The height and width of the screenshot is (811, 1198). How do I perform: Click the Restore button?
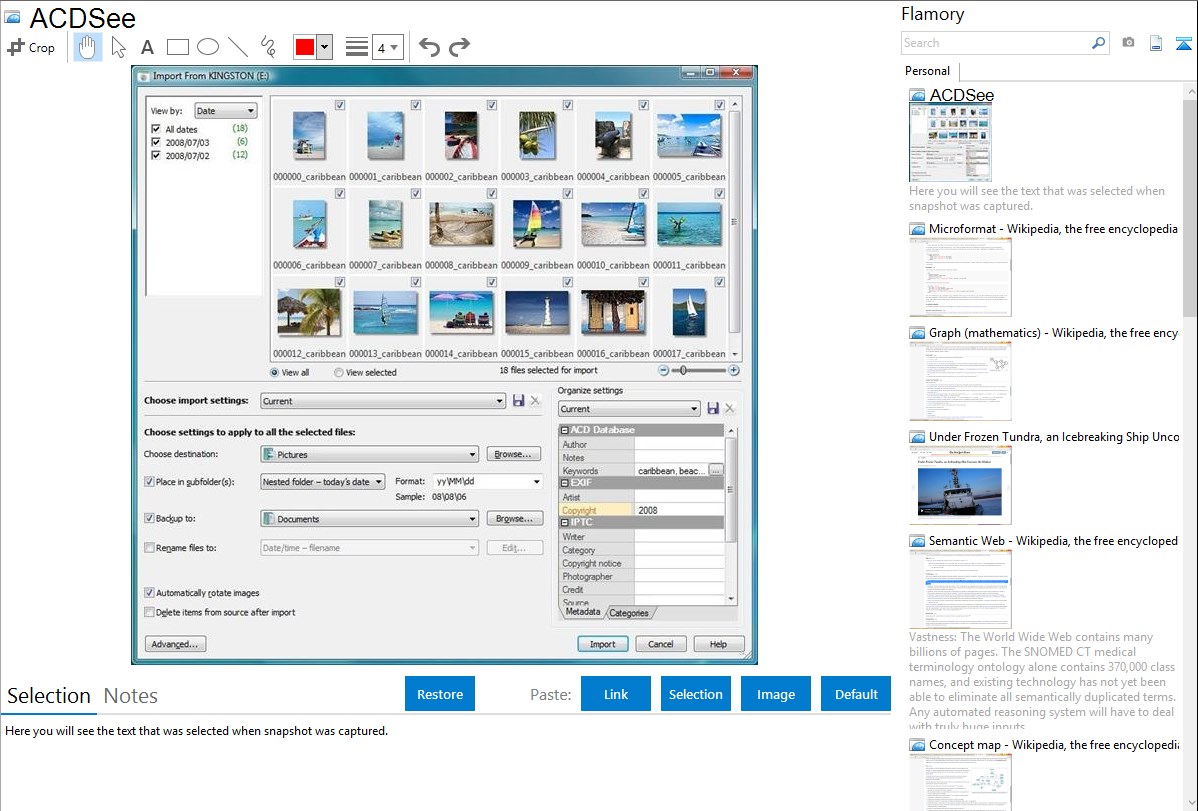[x=440, y=694]
